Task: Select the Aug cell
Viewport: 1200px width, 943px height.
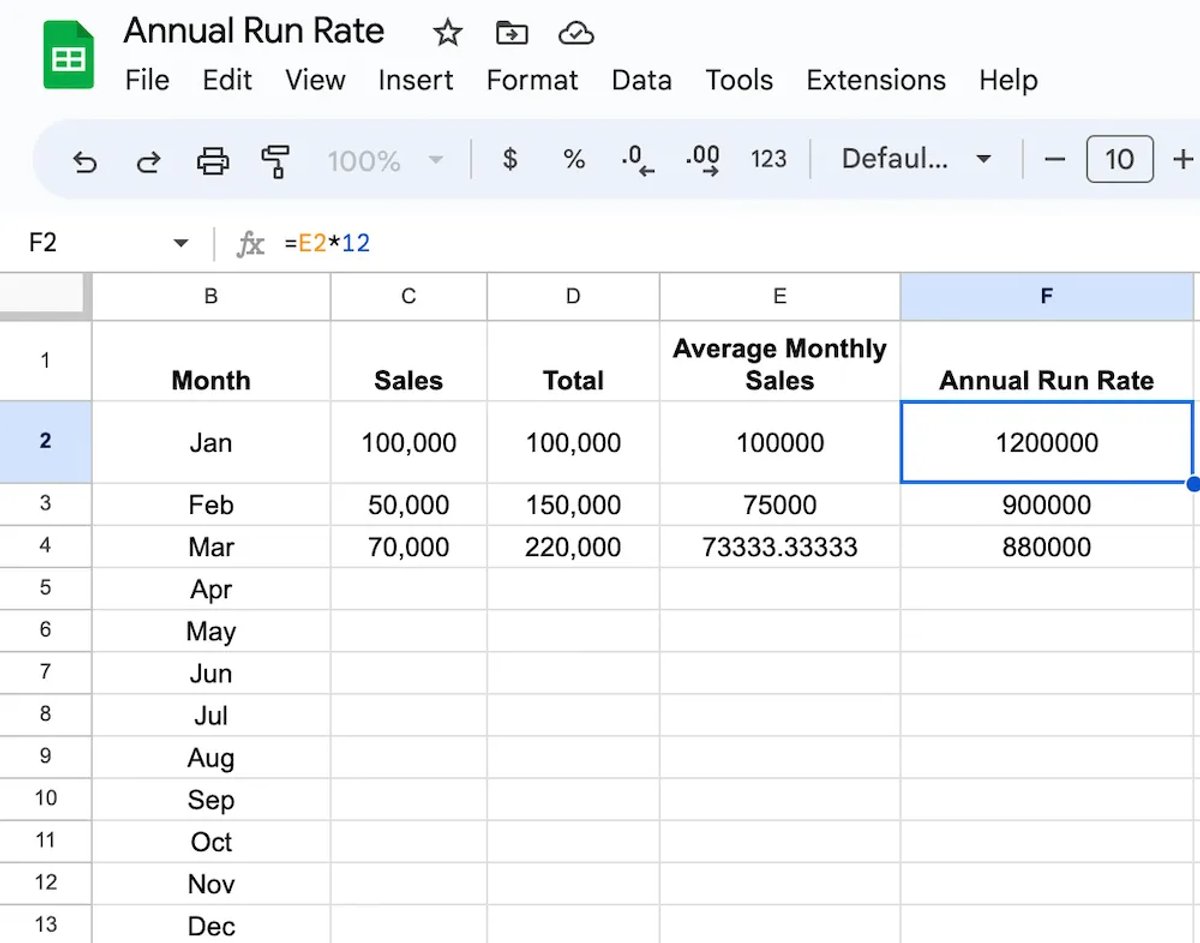Action: click(211, 757)
